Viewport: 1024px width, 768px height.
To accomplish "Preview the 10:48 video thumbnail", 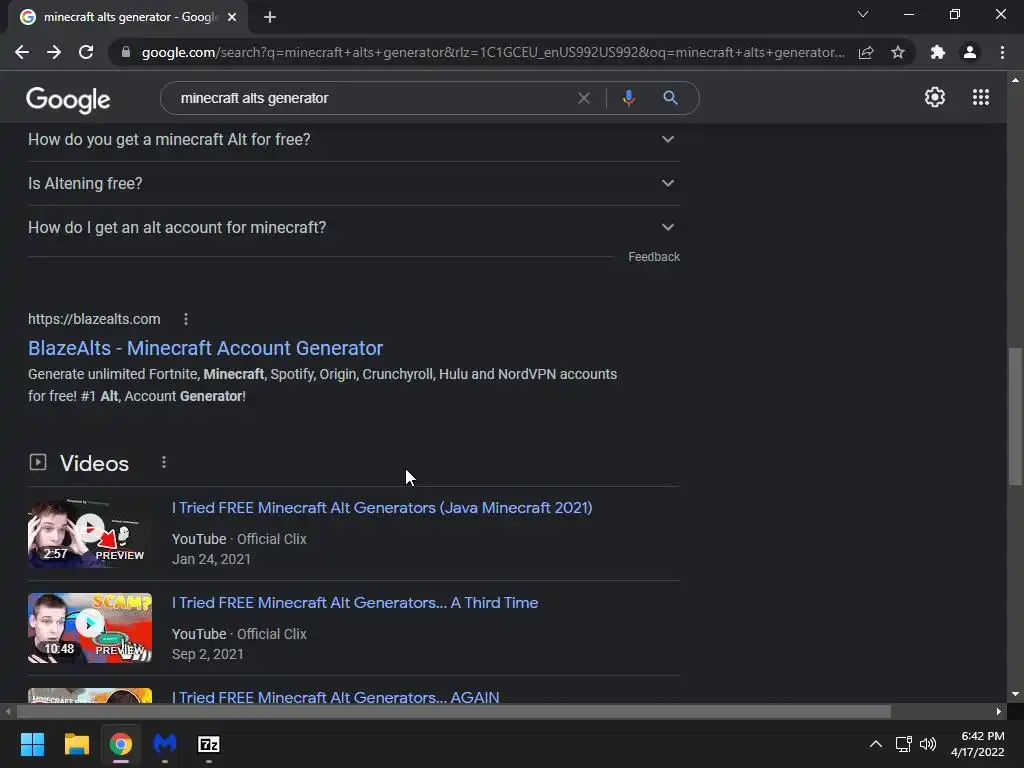I will tap(90, 628).
